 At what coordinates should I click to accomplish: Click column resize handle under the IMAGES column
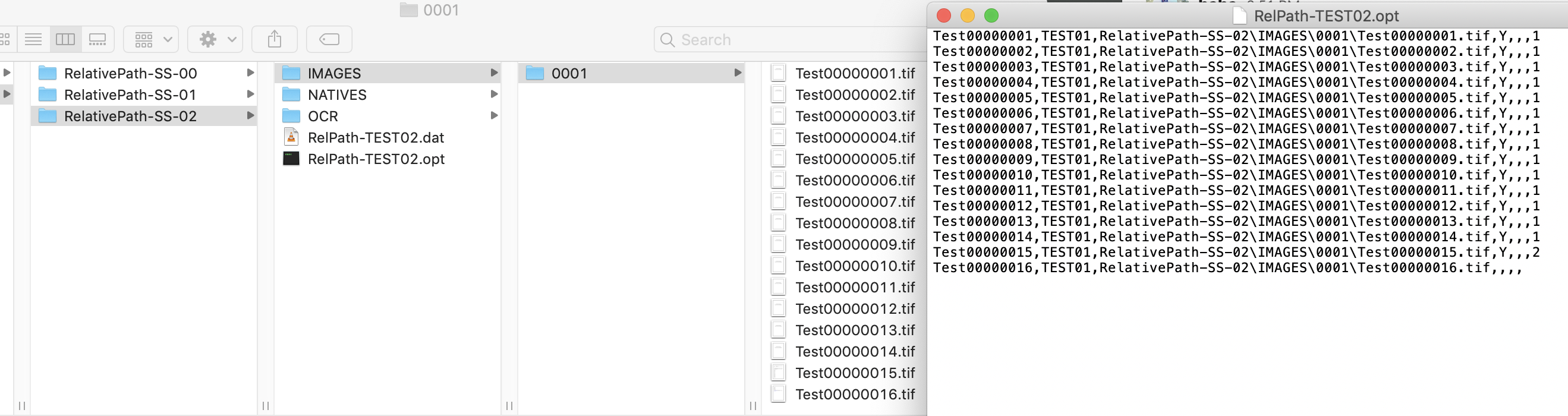point(509,406)
